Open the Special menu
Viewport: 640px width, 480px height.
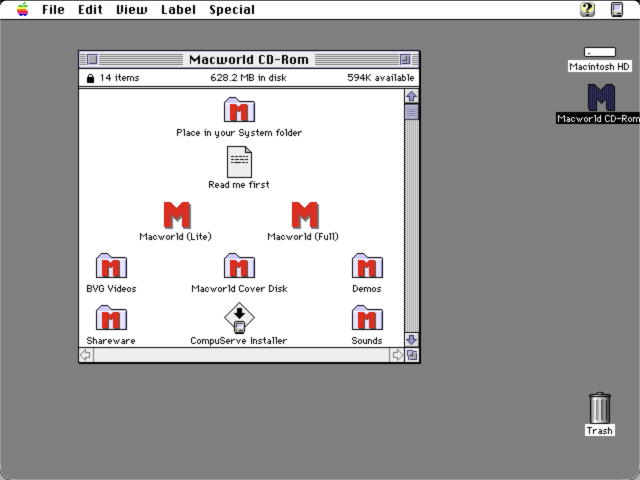tap(232, 9)
